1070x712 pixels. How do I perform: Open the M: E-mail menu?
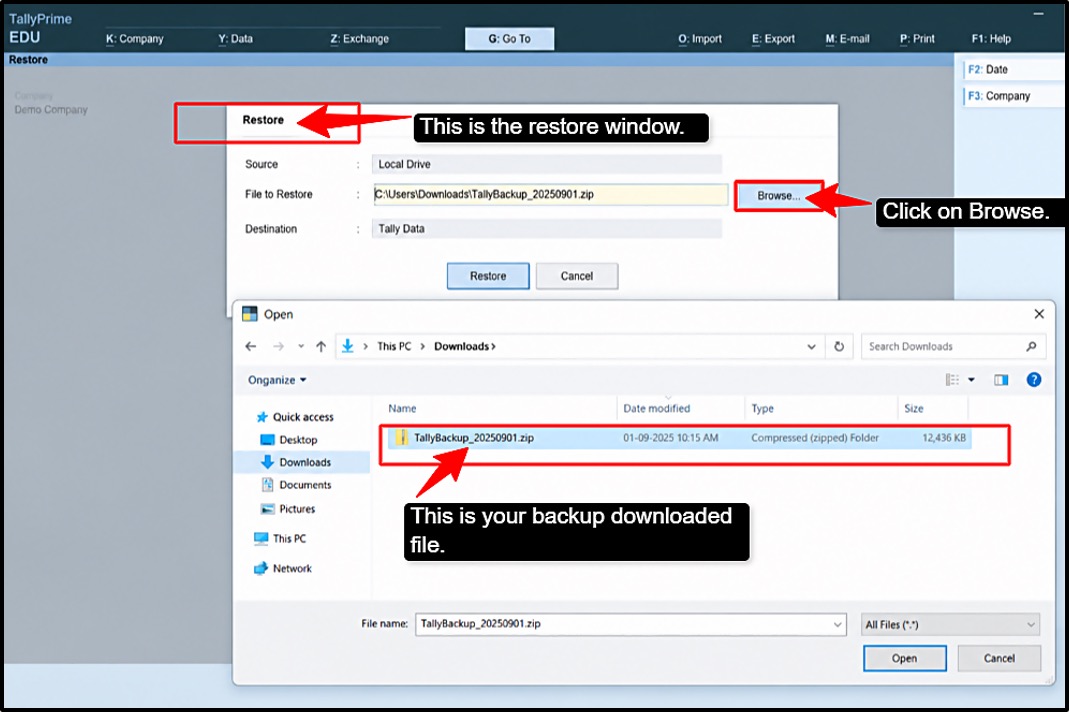coord(847,39)
